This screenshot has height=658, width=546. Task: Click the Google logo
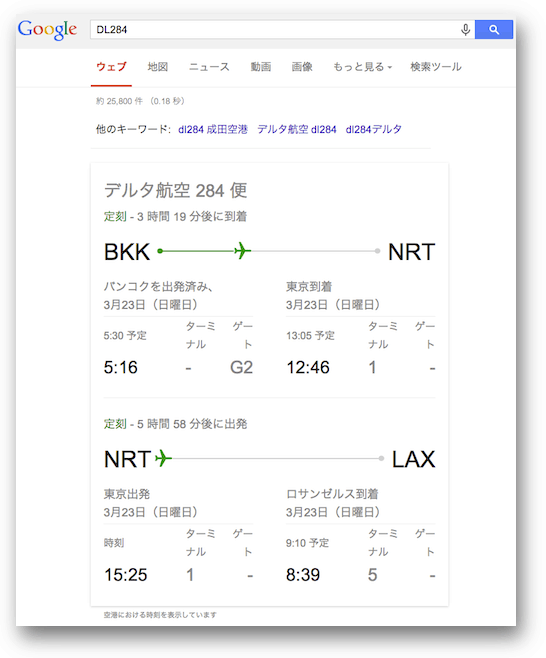pos(47,30)
